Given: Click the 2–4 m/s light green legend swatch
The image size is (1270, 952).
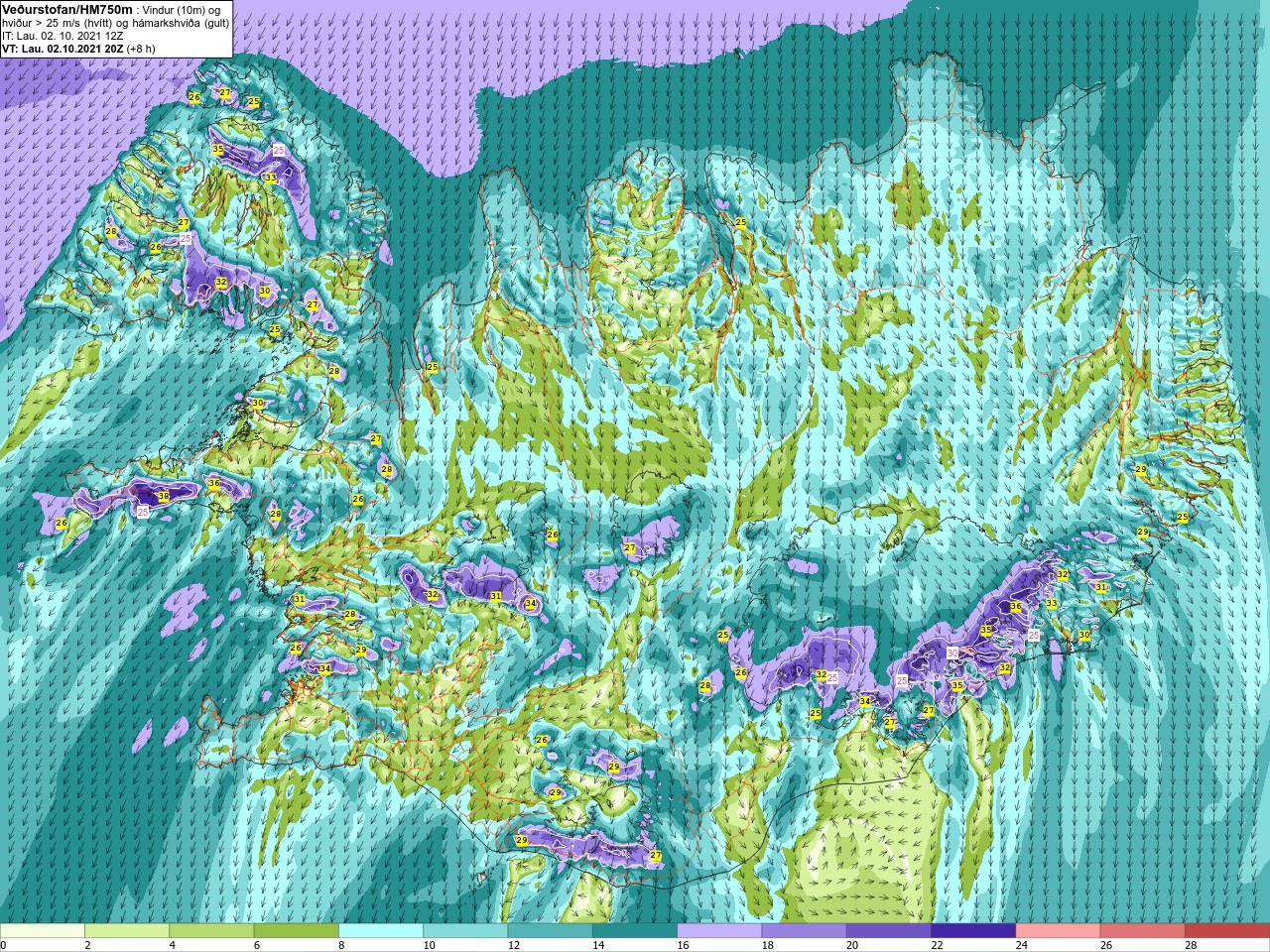Looking at the screenshot, I should tap(127, 931).
